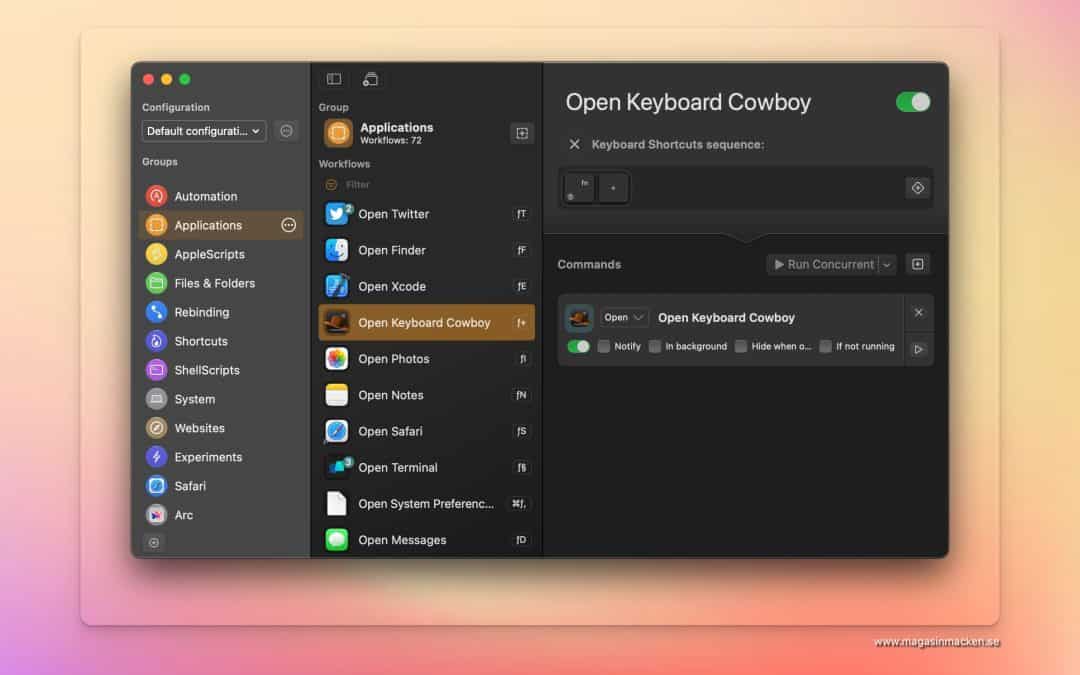Screen dimensions: 1080x675
Task: Open the Applications group in sidebar
Action: click(221, 225)
